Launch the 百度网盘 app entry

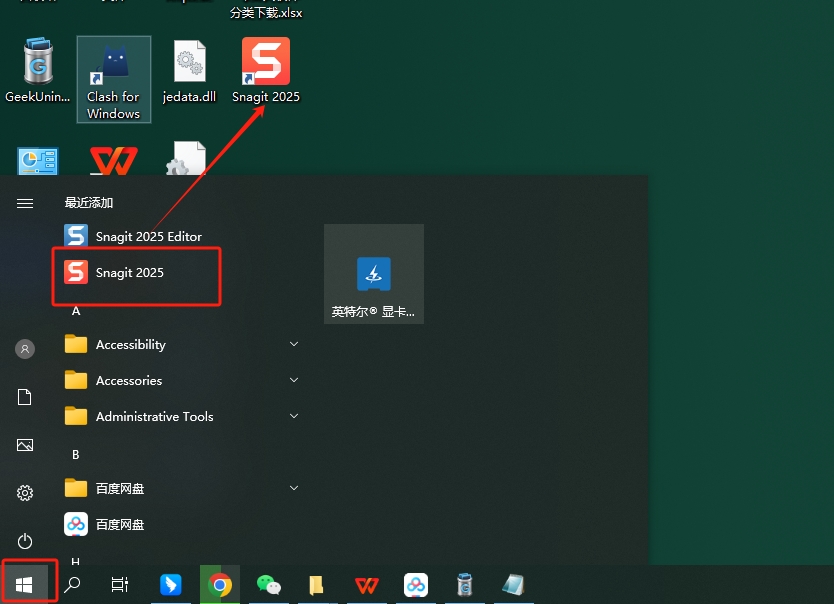pos(181,524)
